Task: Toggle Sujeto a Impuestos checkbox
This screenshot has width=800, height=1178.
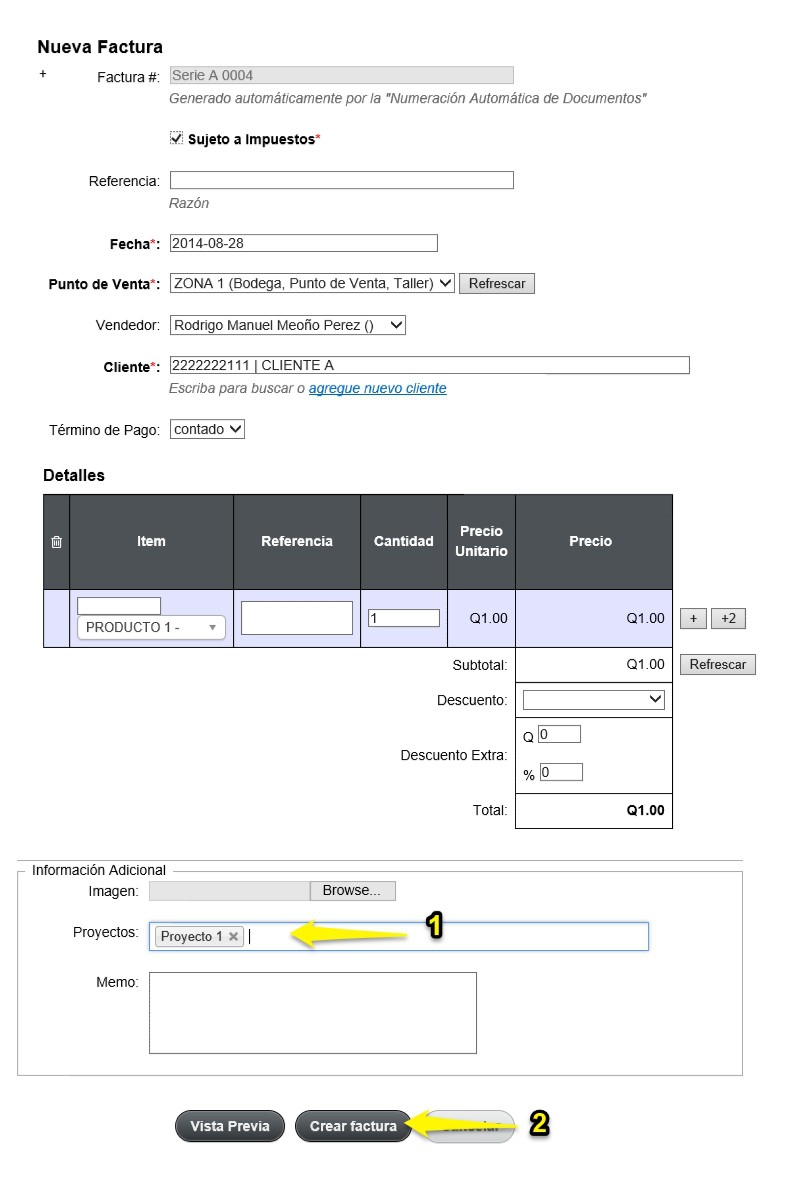Action: coord(176,137)
